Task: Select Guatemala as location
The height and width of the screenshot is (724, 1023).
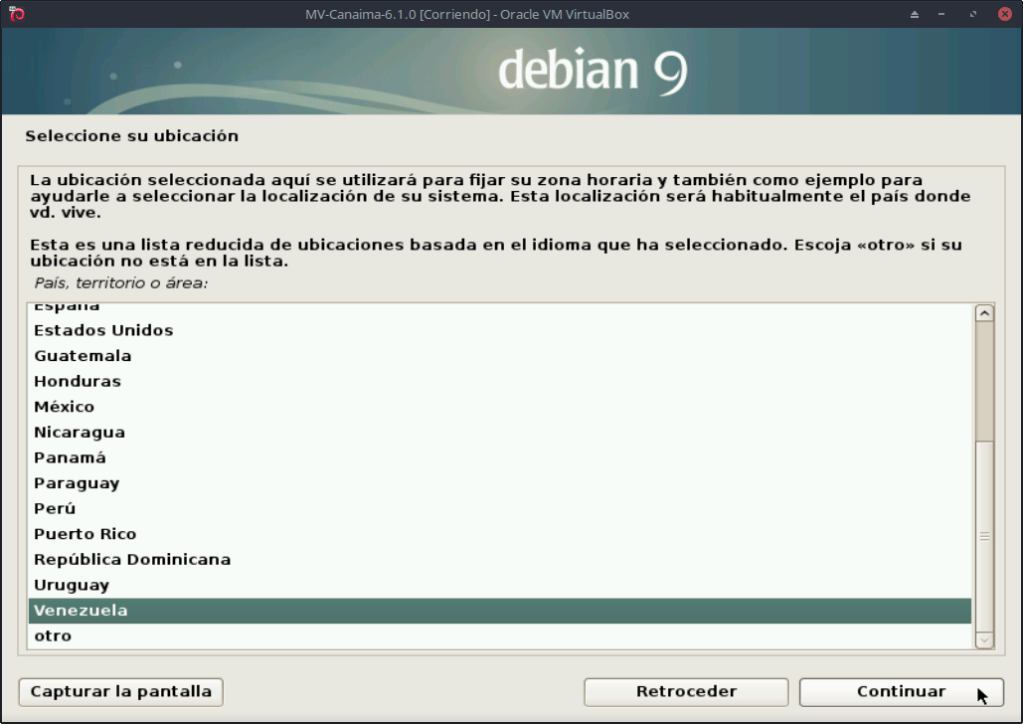Action: [x=82, y=356]
